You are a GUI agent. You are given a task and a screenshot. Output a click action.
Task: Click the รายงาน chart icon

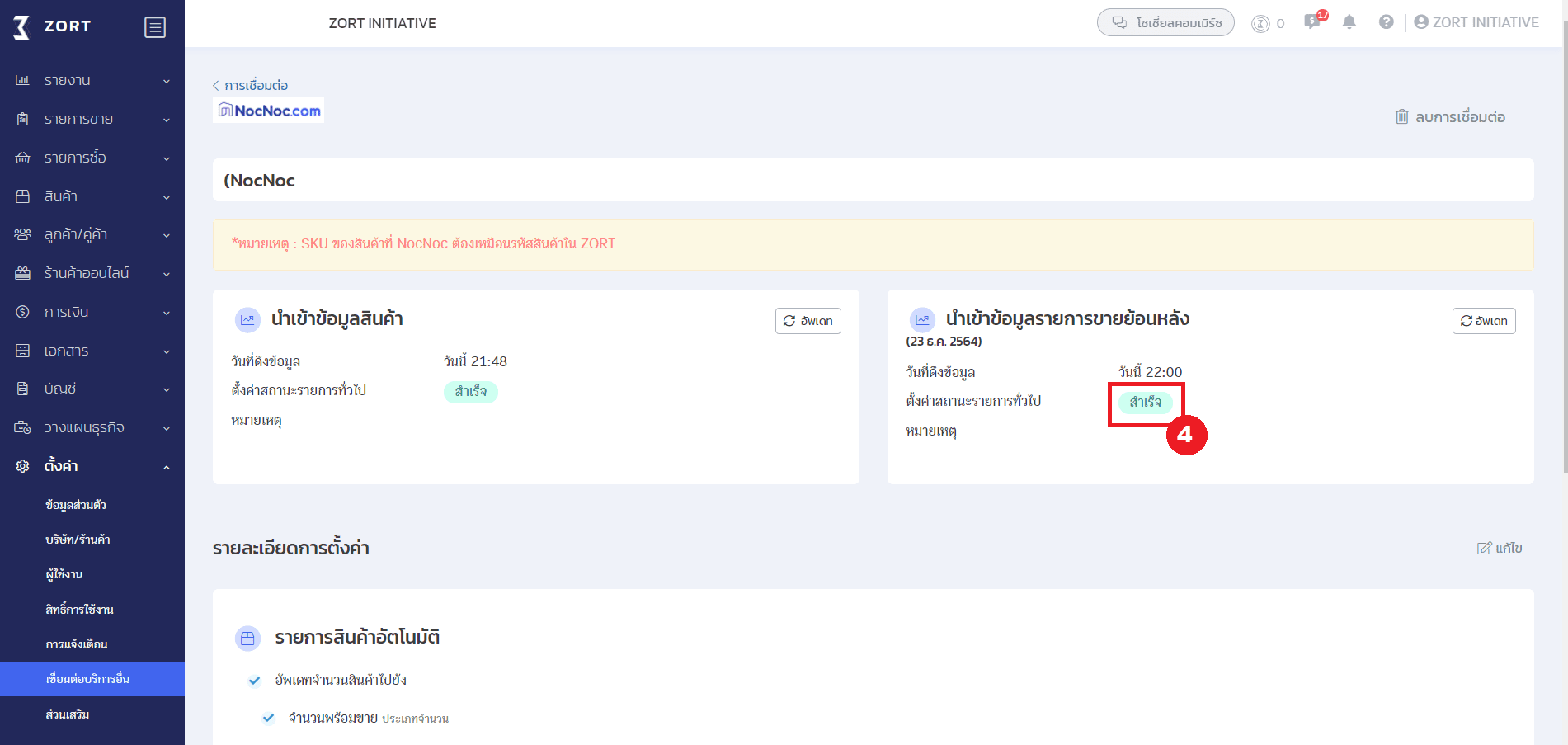[x=22, y=80]
